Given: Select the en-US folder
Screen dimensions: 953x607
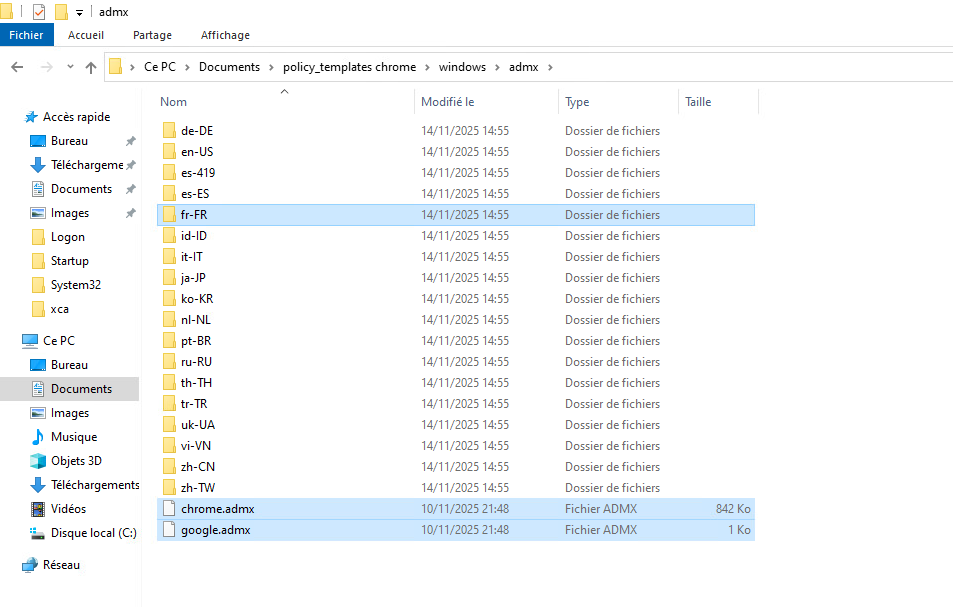Looking at the screenshot, I should pyautogui.click(x=196, y=152).
